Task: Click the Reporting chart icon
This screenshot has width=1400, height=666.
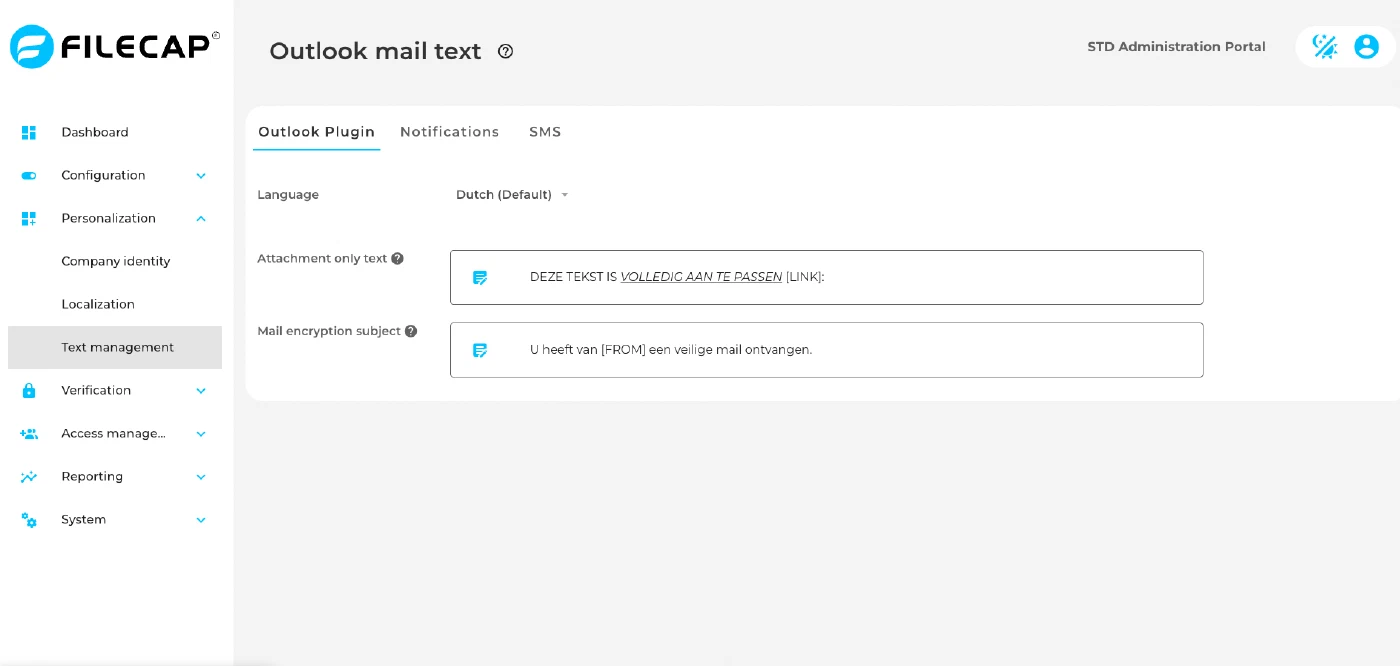Action: (29, 476)
